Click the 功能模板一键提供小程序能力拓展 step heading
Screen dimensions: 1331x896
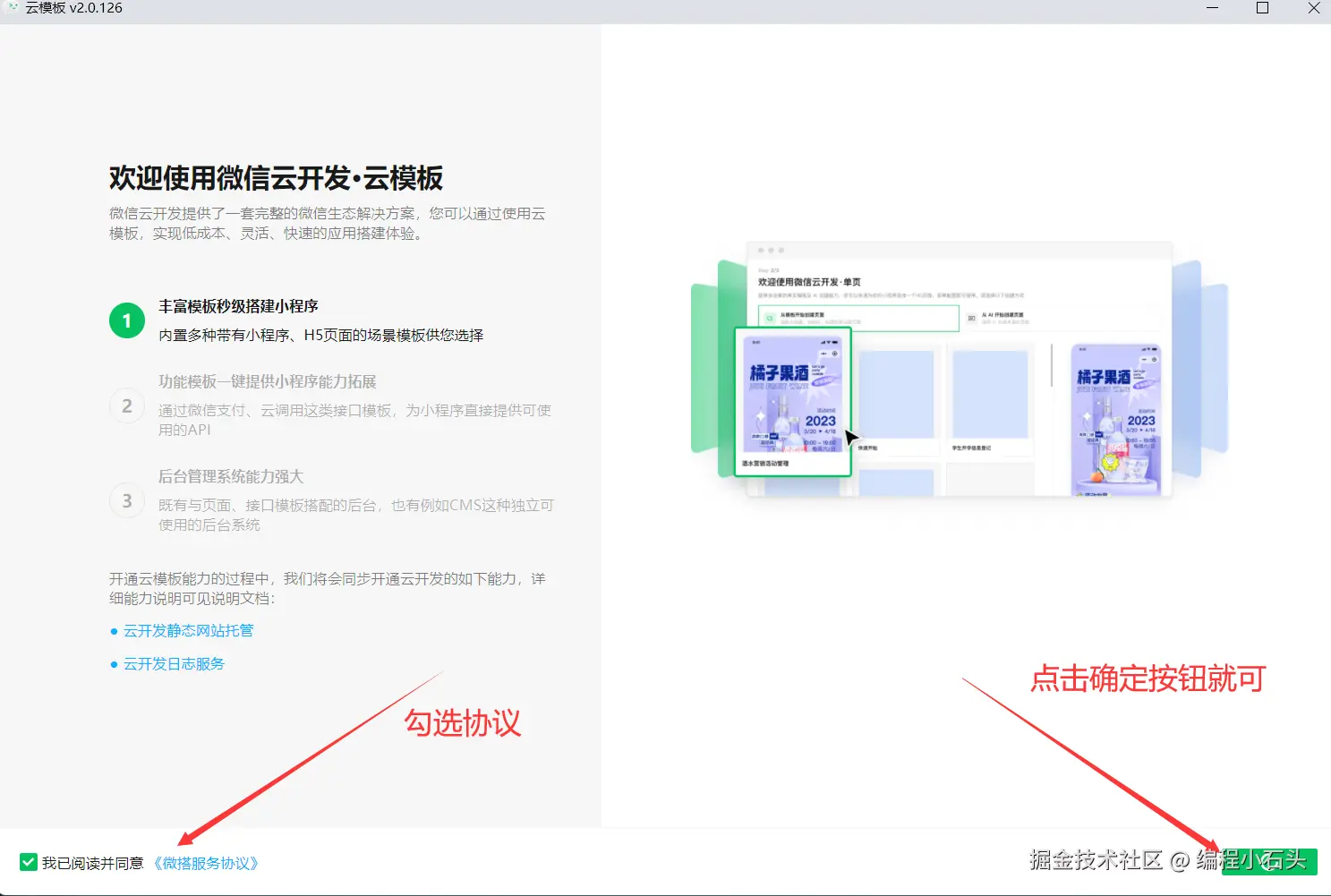[268, 381]
